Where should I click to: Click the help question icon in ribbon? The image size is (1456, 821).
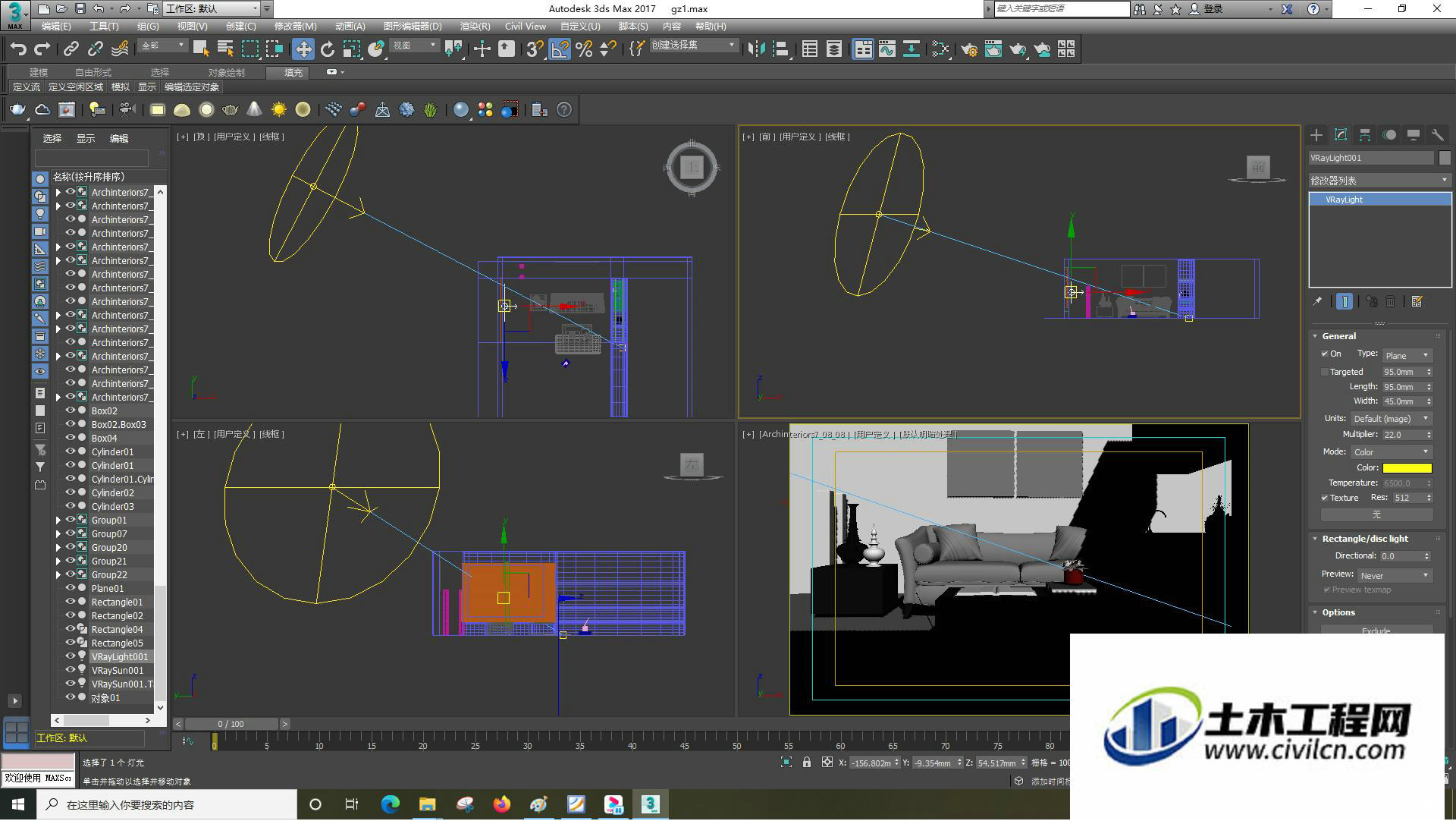[x=564, y=110]
